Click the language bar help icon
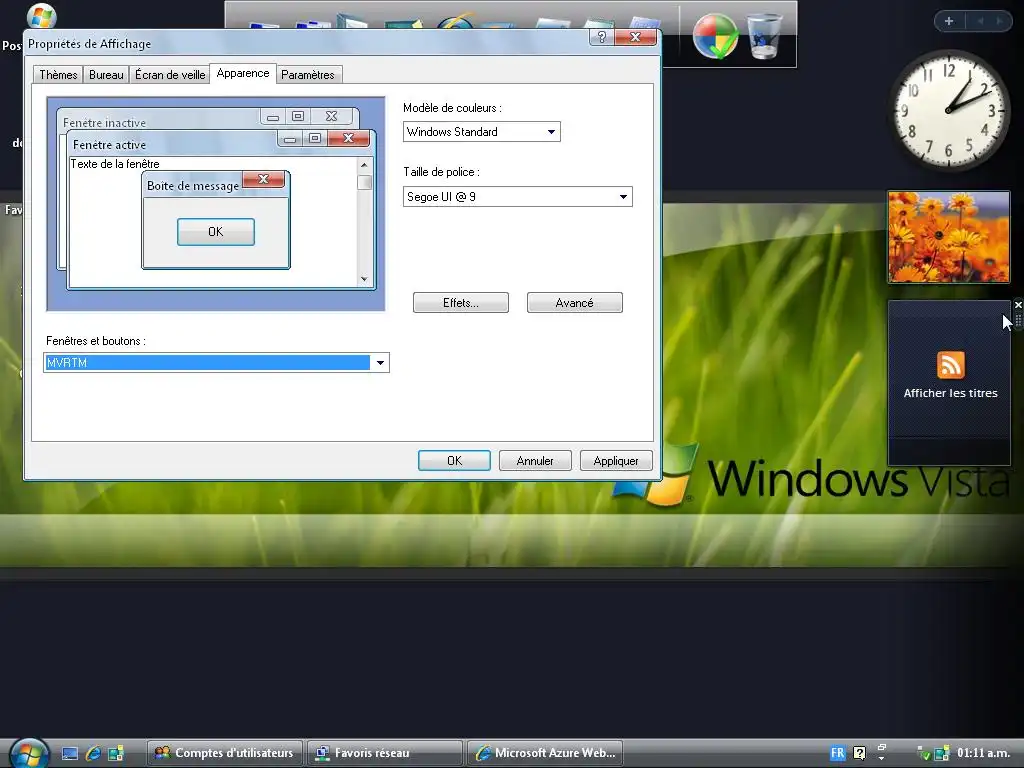 (859, 753)
